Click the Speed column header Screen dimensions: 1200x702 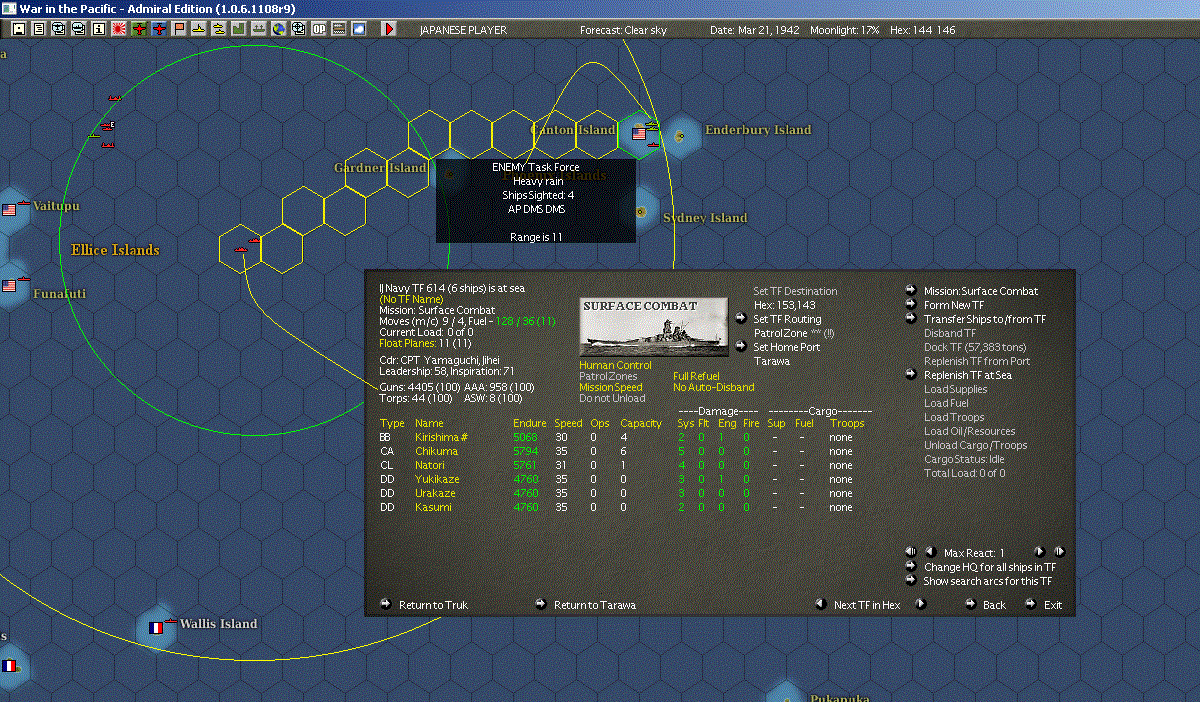[x=568, y=423]
